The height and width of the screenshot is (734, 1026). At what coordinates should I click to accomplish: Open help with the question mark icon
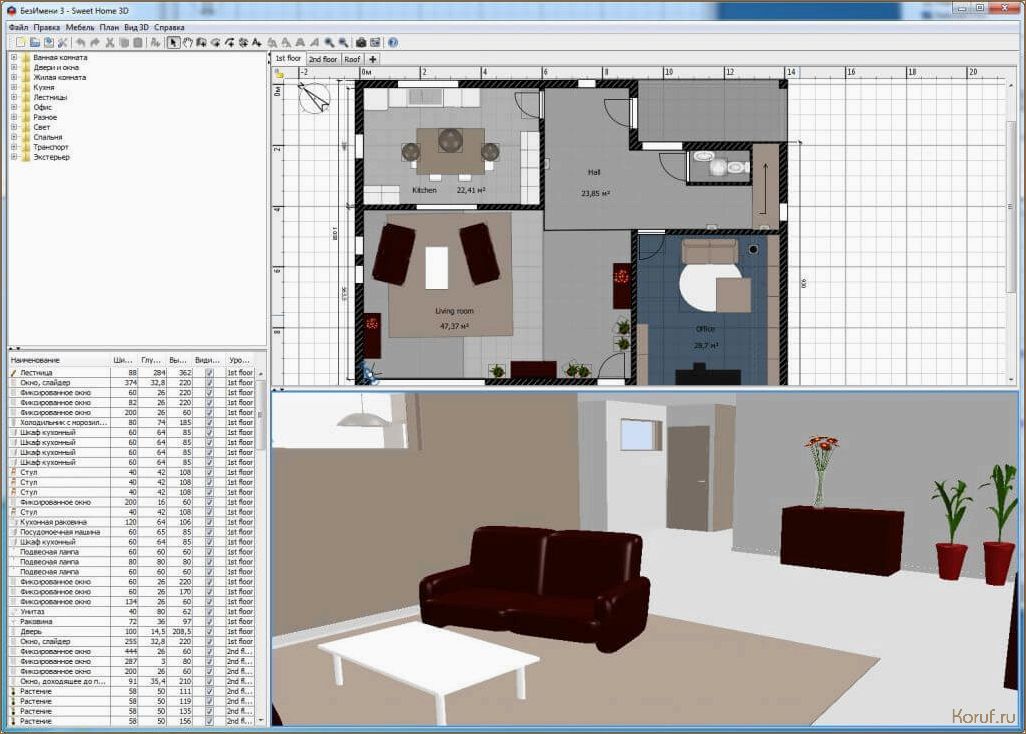tap(393, 43)
